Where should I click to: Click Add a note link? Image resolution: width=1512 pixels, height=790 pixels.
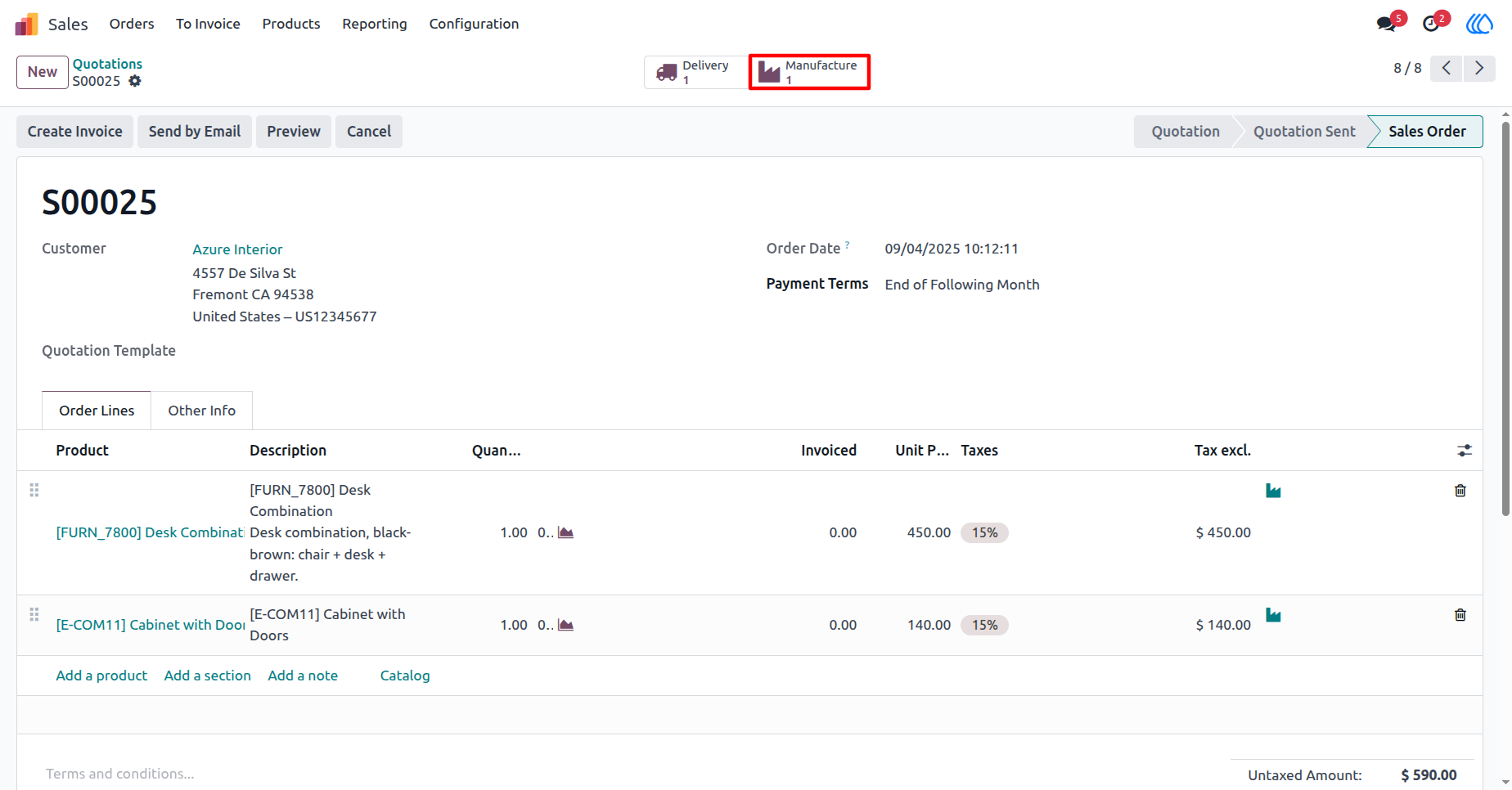pos(303,676)
